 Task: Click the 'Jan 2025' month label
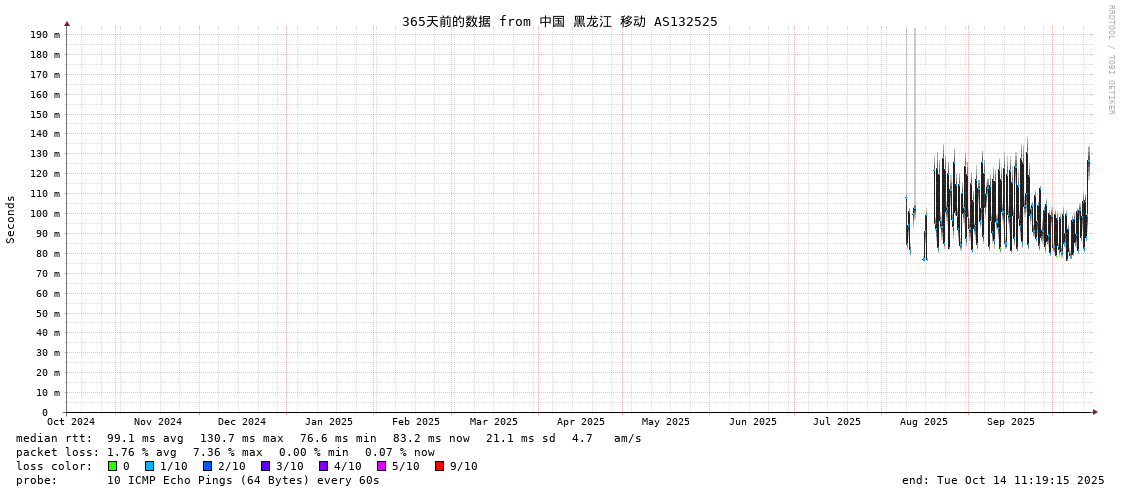(x=329, y=422)
